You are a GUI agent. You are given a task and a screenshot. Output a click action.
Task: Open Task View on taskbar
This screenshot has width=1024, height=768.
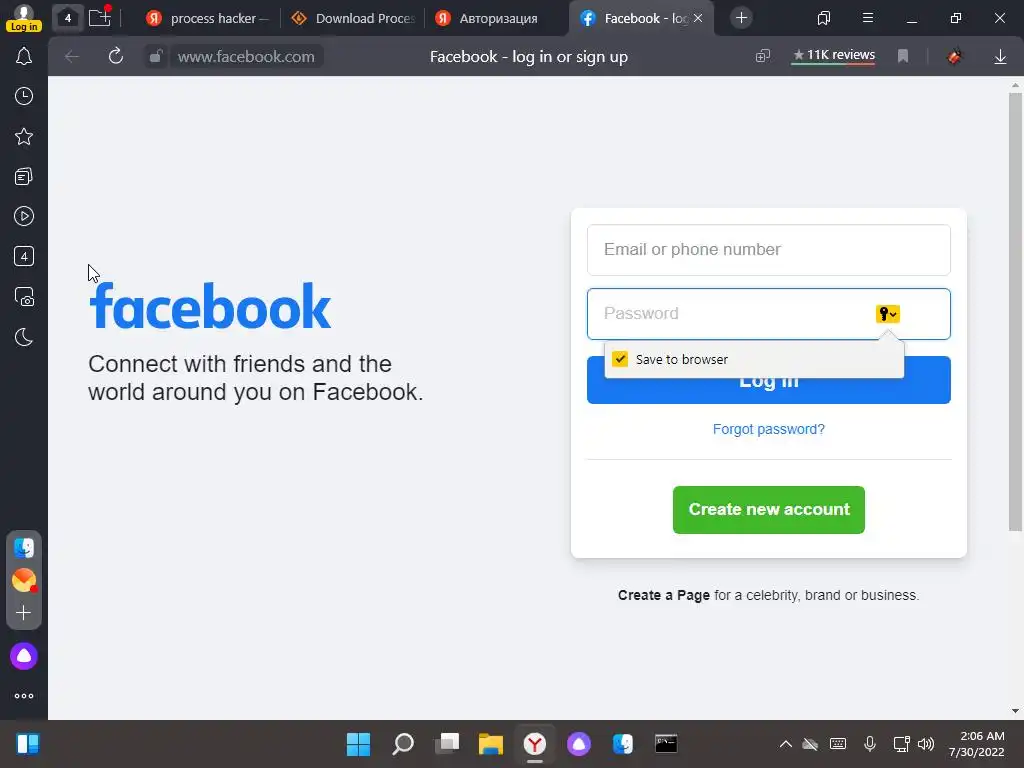[x=447, y=744]
